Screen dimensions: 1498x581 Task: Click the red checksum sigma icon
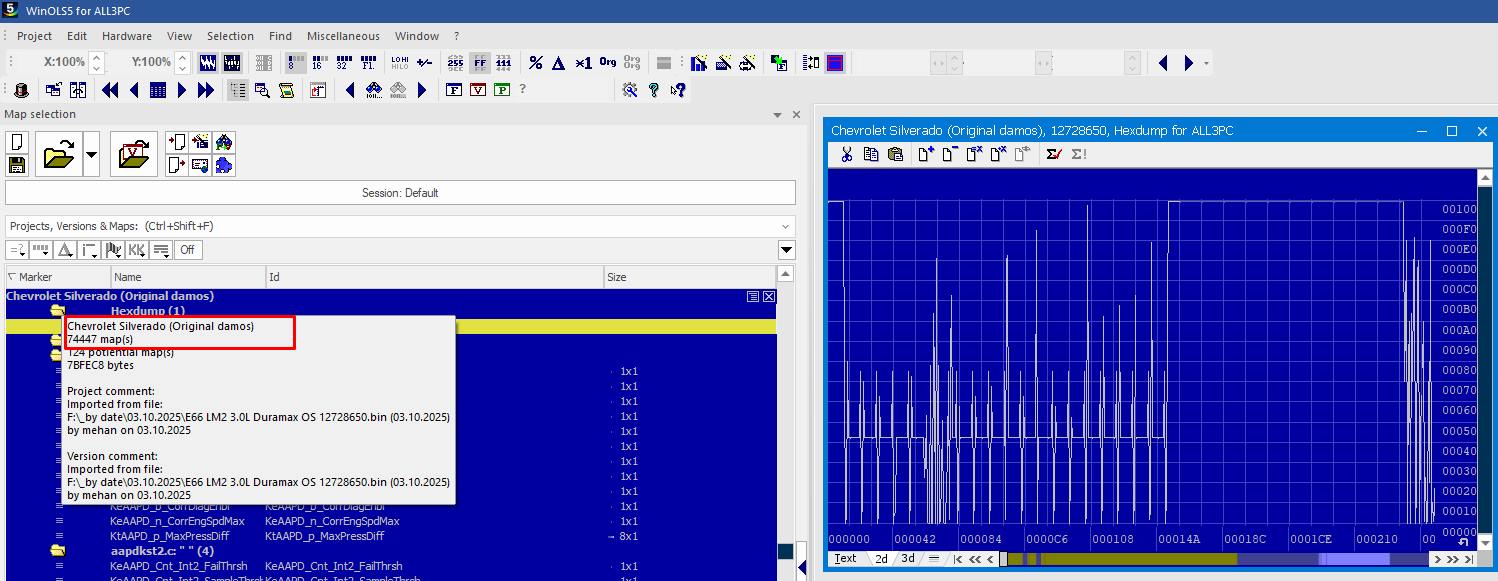pos(1053,154)
